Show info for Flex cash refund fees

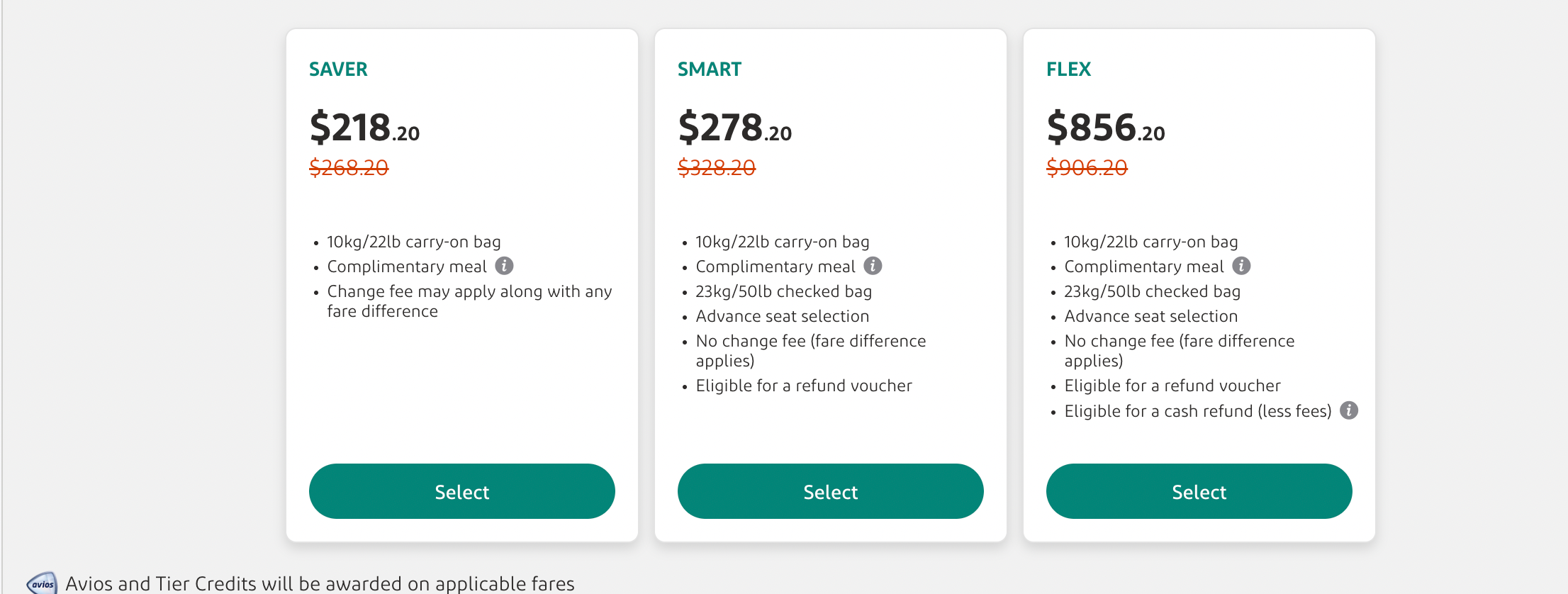(1349, 410)
